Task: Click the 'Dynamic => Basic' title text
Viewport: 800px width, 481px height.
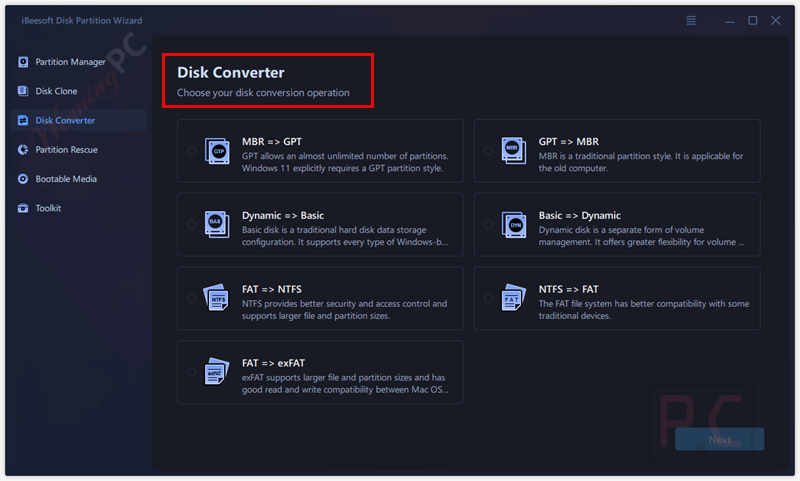Action: pyautogui.click(x=283, y=215)
